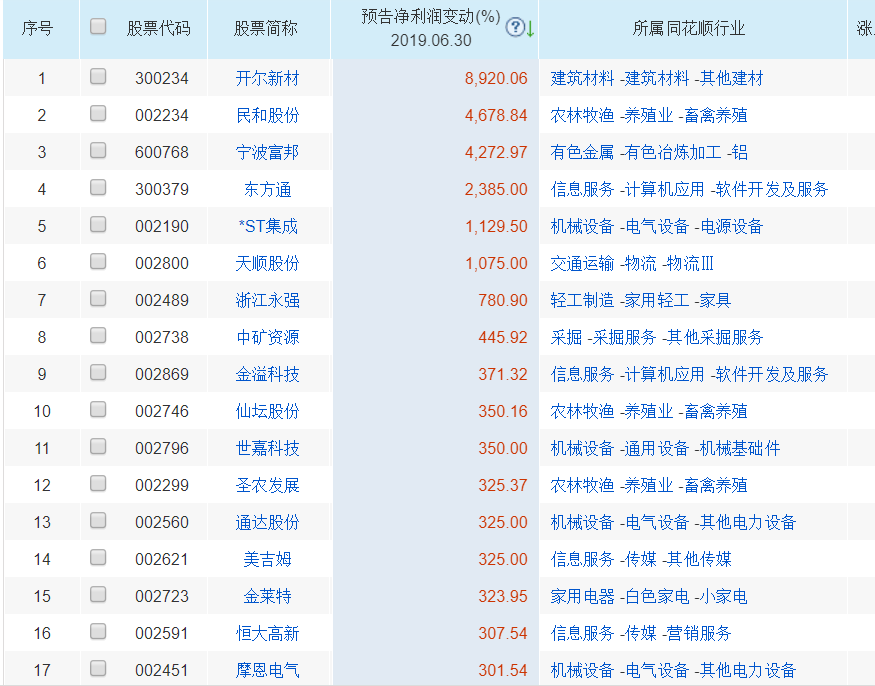Tick checkbox for 天顺股份 row

pos(98,261)
